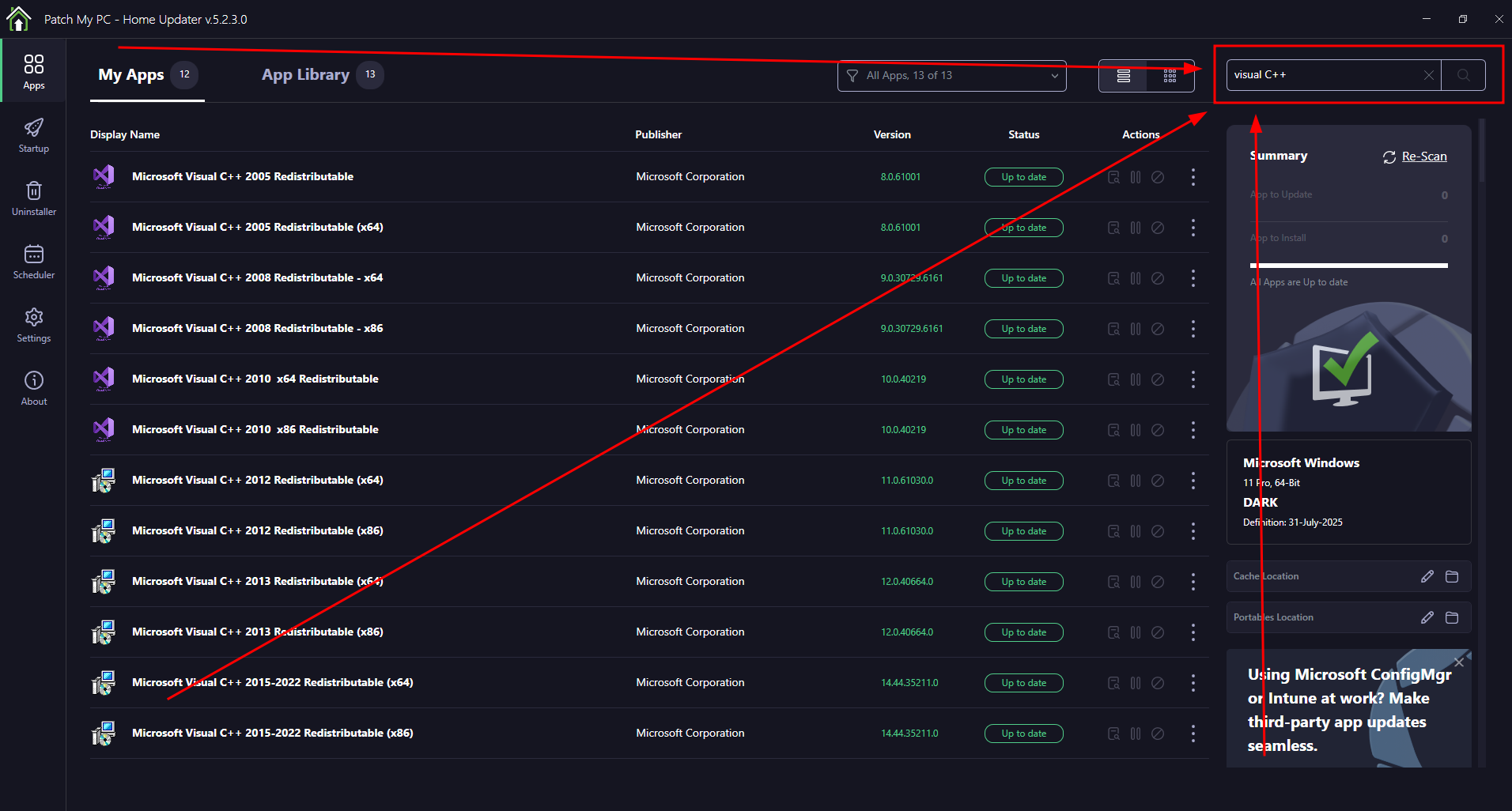Click the search magnifier button
Screen dimensions: 1512x811
(x=1463, y=75)
